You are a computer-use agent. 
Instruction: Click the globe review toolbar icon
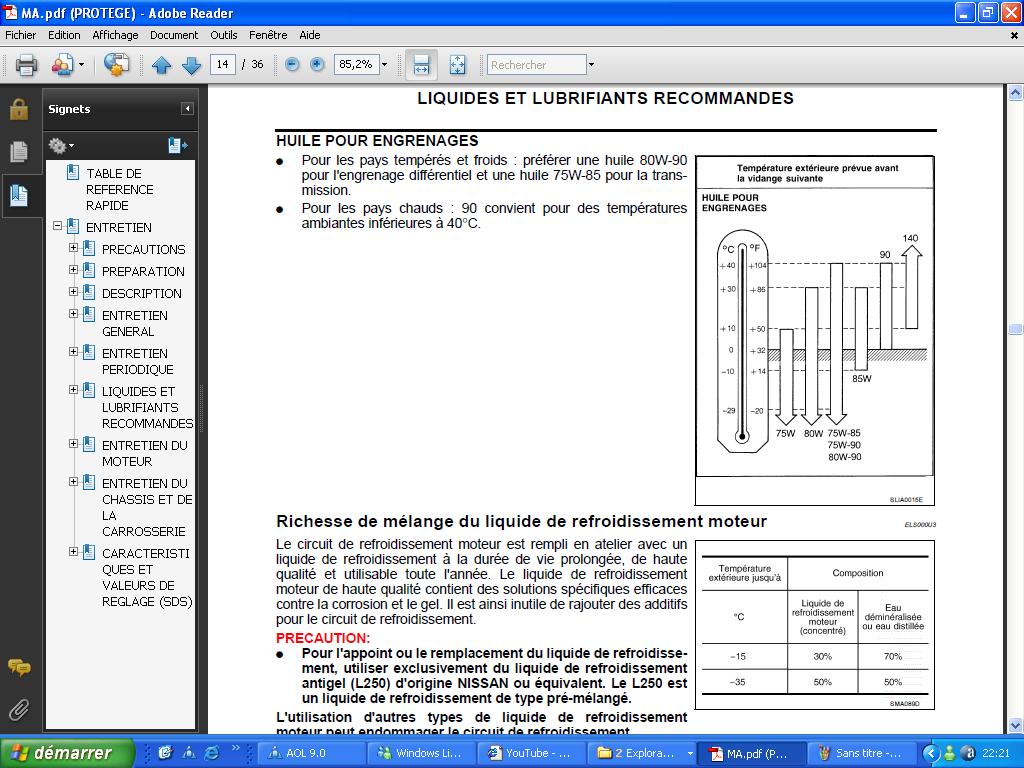click(x=116, y=65)
